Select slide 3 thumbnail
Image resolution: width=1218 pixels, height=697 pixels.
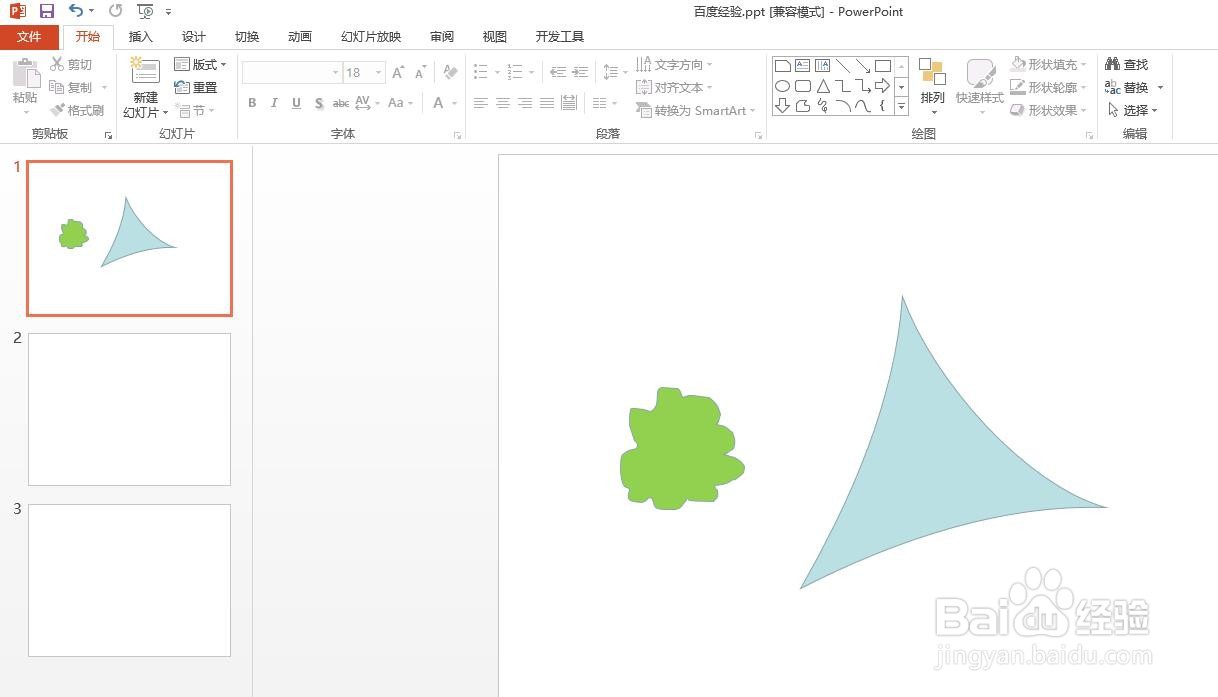(129, 580)
